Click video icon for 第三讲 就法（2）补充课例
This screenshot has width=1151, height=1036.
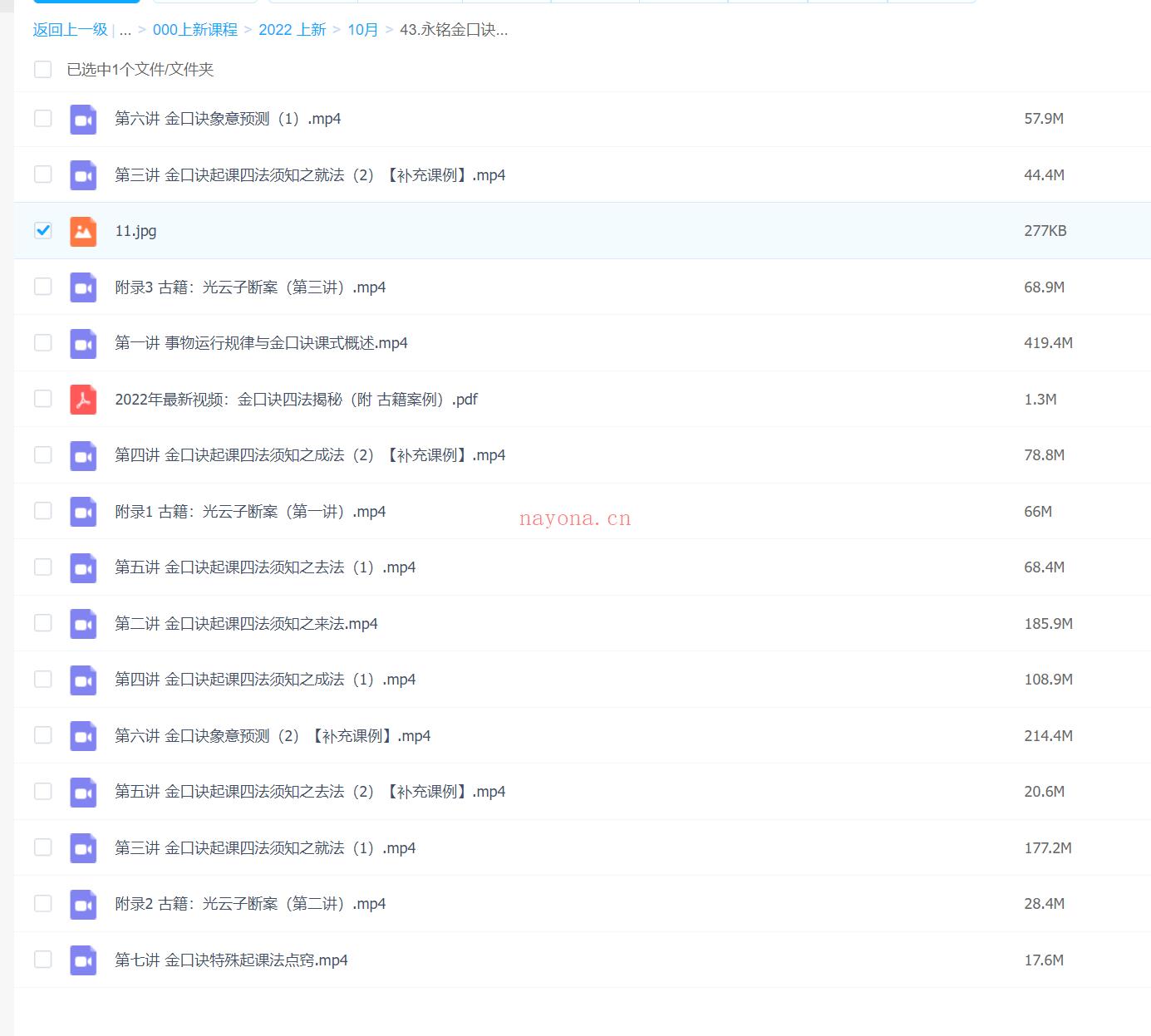click(83, 175)
